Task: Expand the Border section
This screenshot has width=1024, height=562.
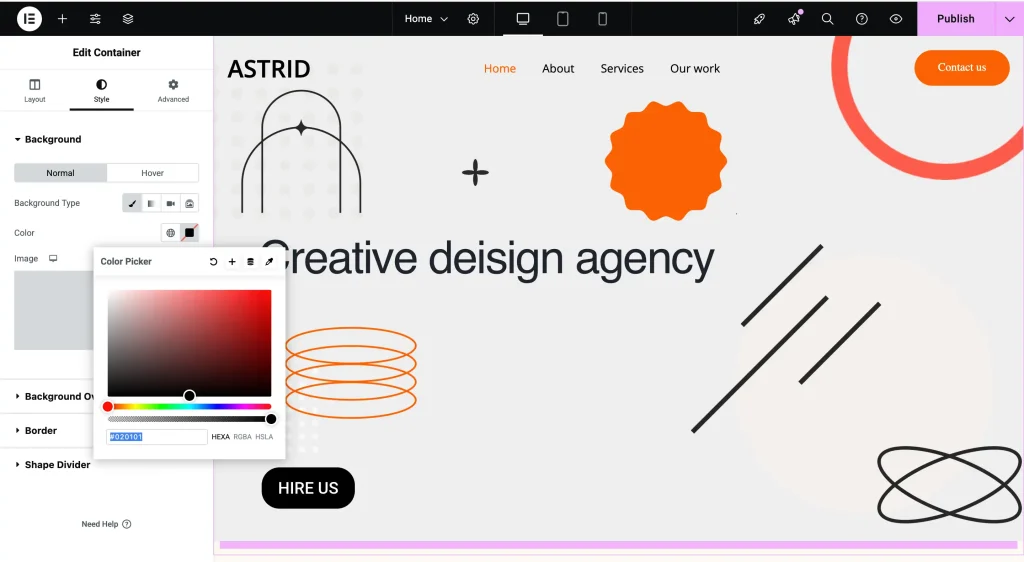Action: click(x=41, y=431)
